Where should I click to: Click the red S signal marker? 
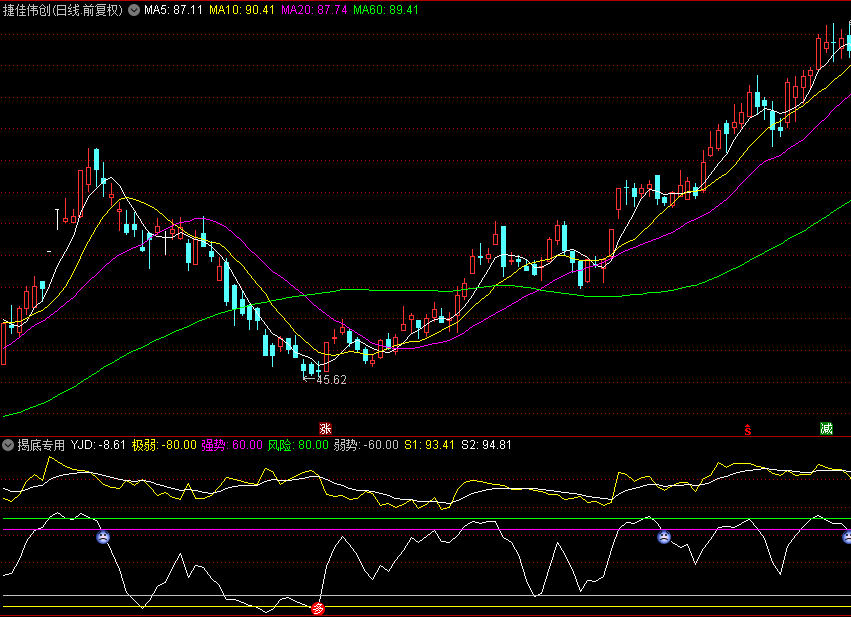click(748, 430)
